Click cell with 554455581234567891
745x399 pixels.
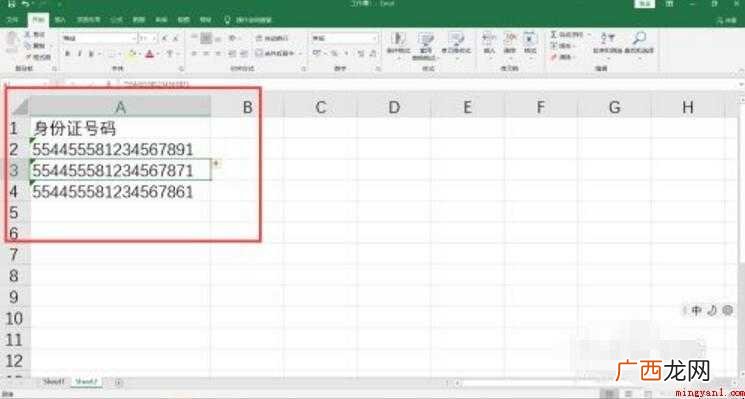coord(121,150)
